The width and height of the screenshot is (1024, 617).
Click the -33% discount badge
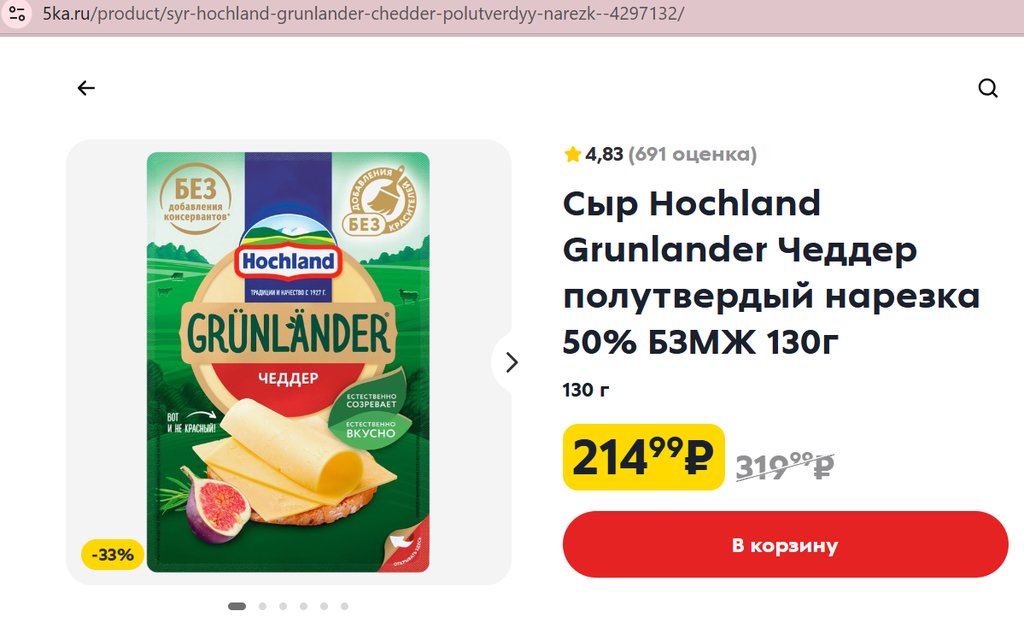(x=112, y=555)
